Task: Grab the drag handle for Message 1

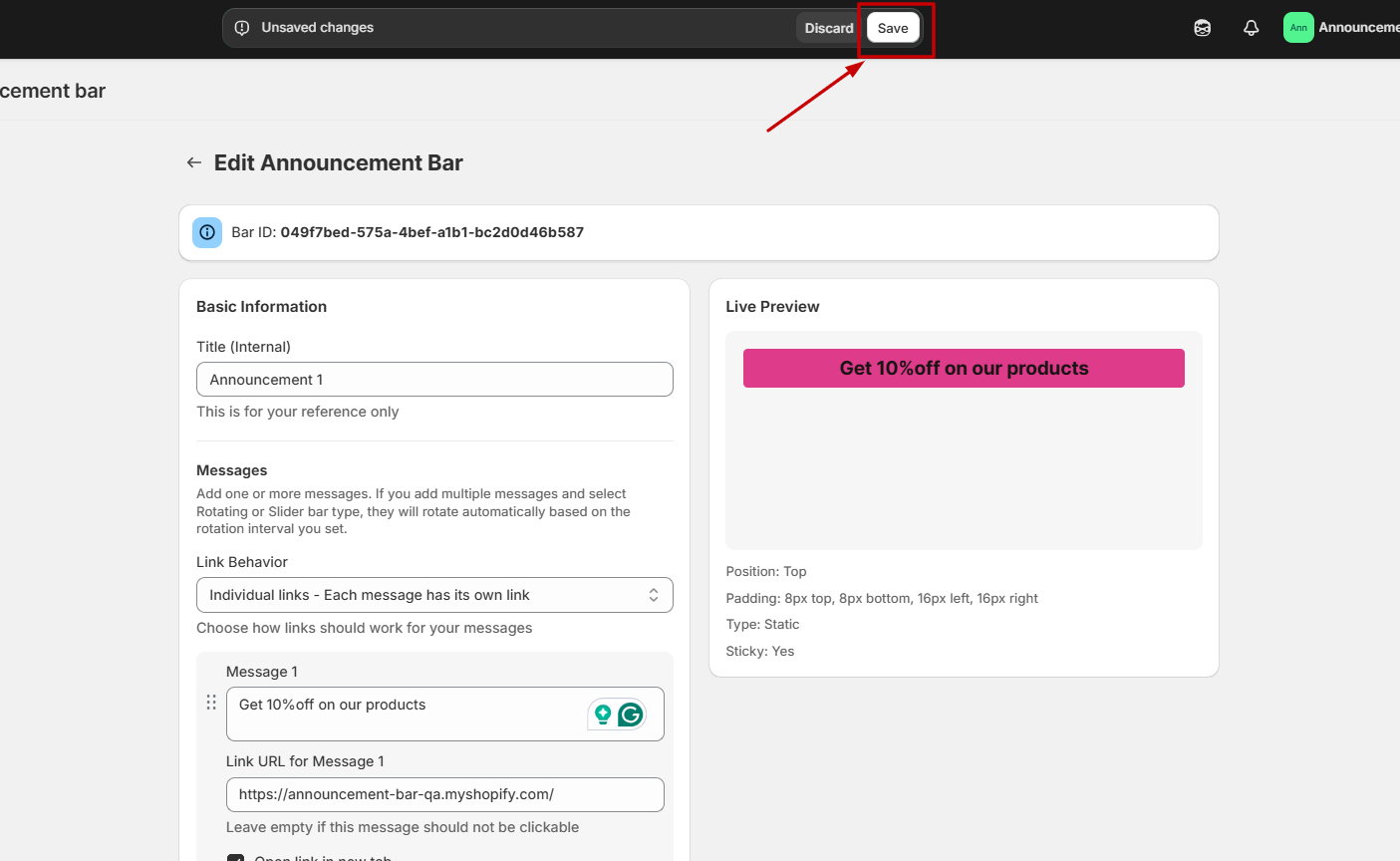Action: 211,703
